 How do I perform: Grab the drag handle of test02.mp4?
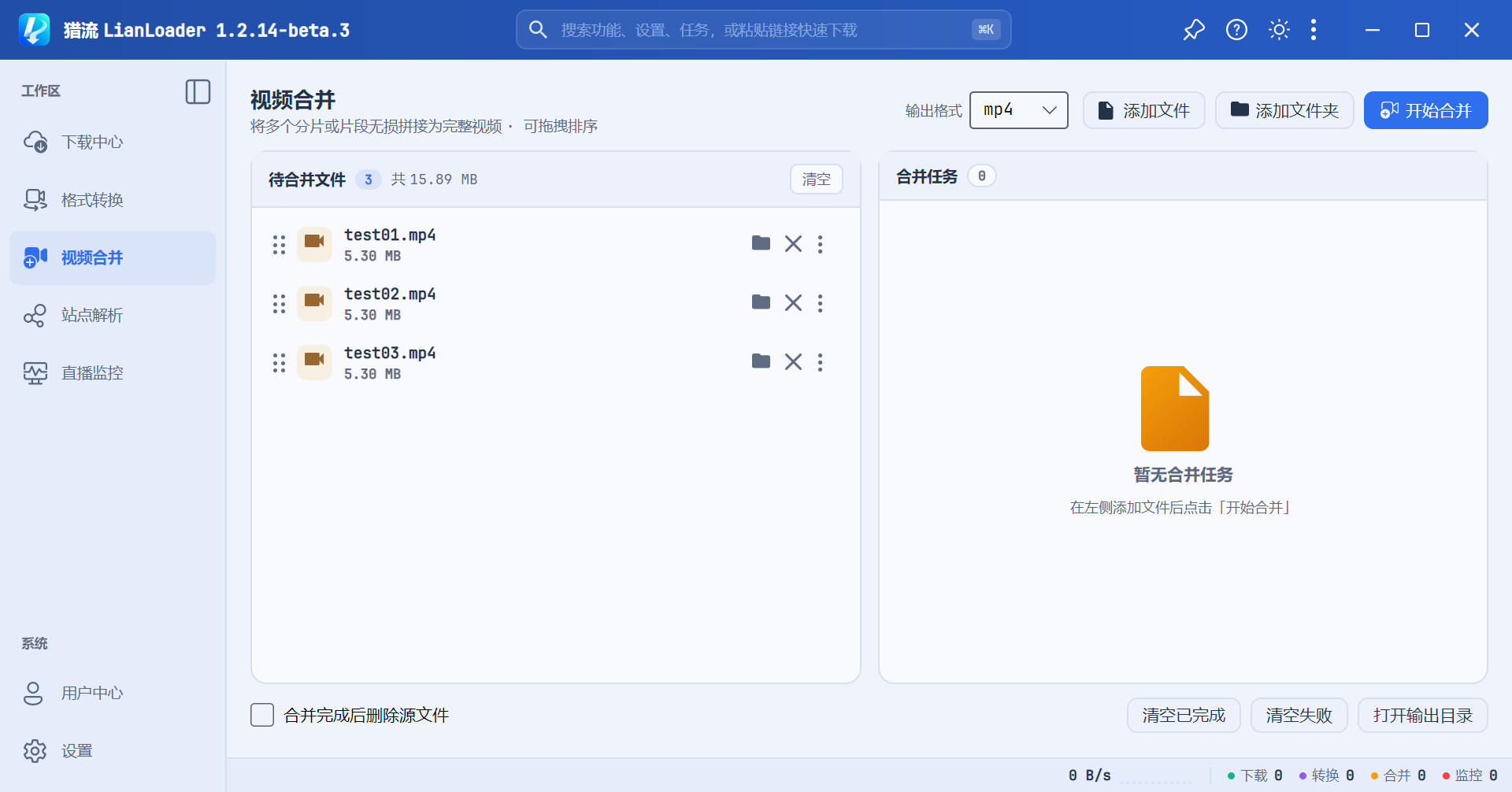point(279,304)
